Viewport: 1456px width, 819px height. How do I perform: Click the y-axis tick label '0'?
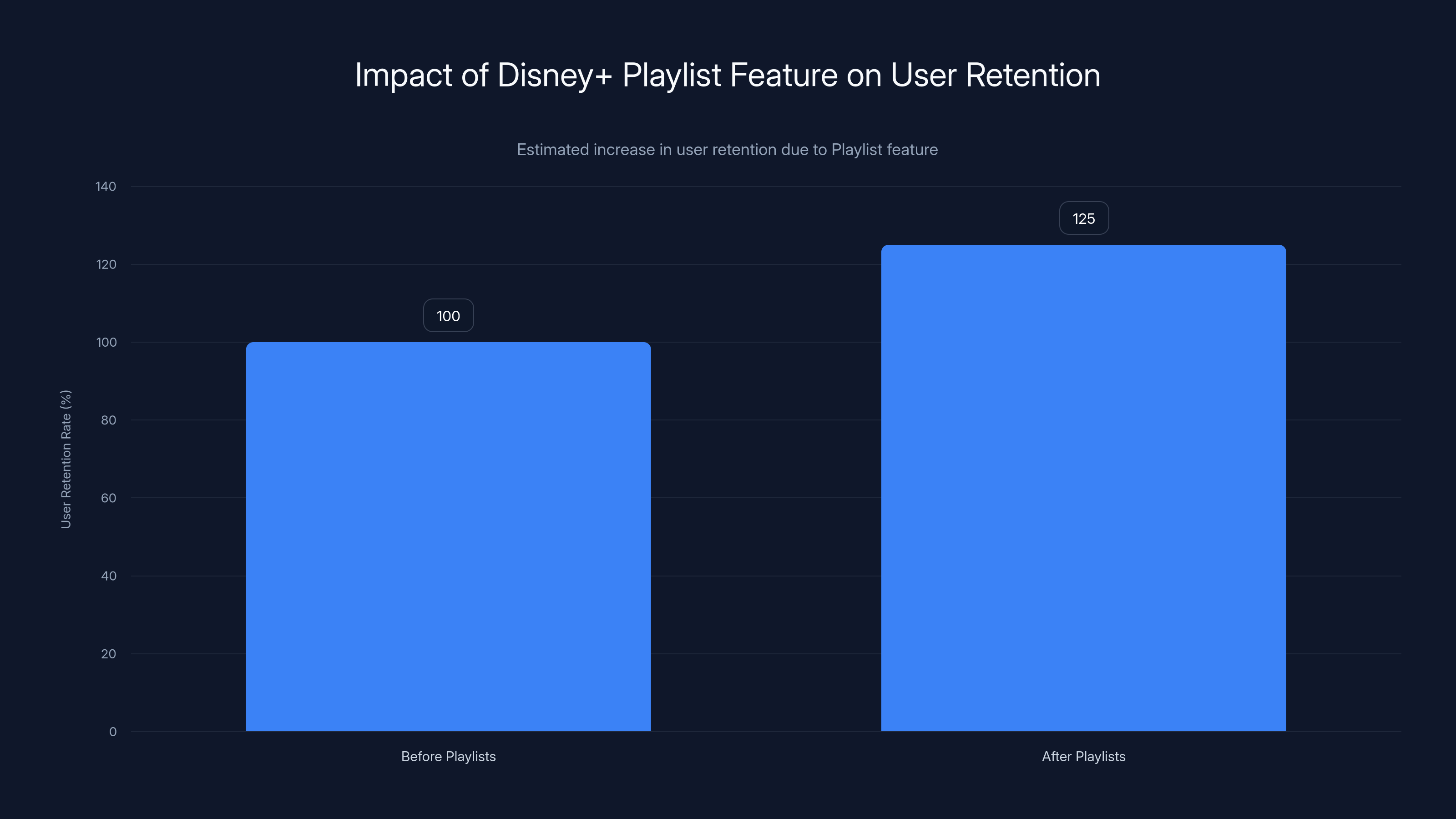pos(113,732)
